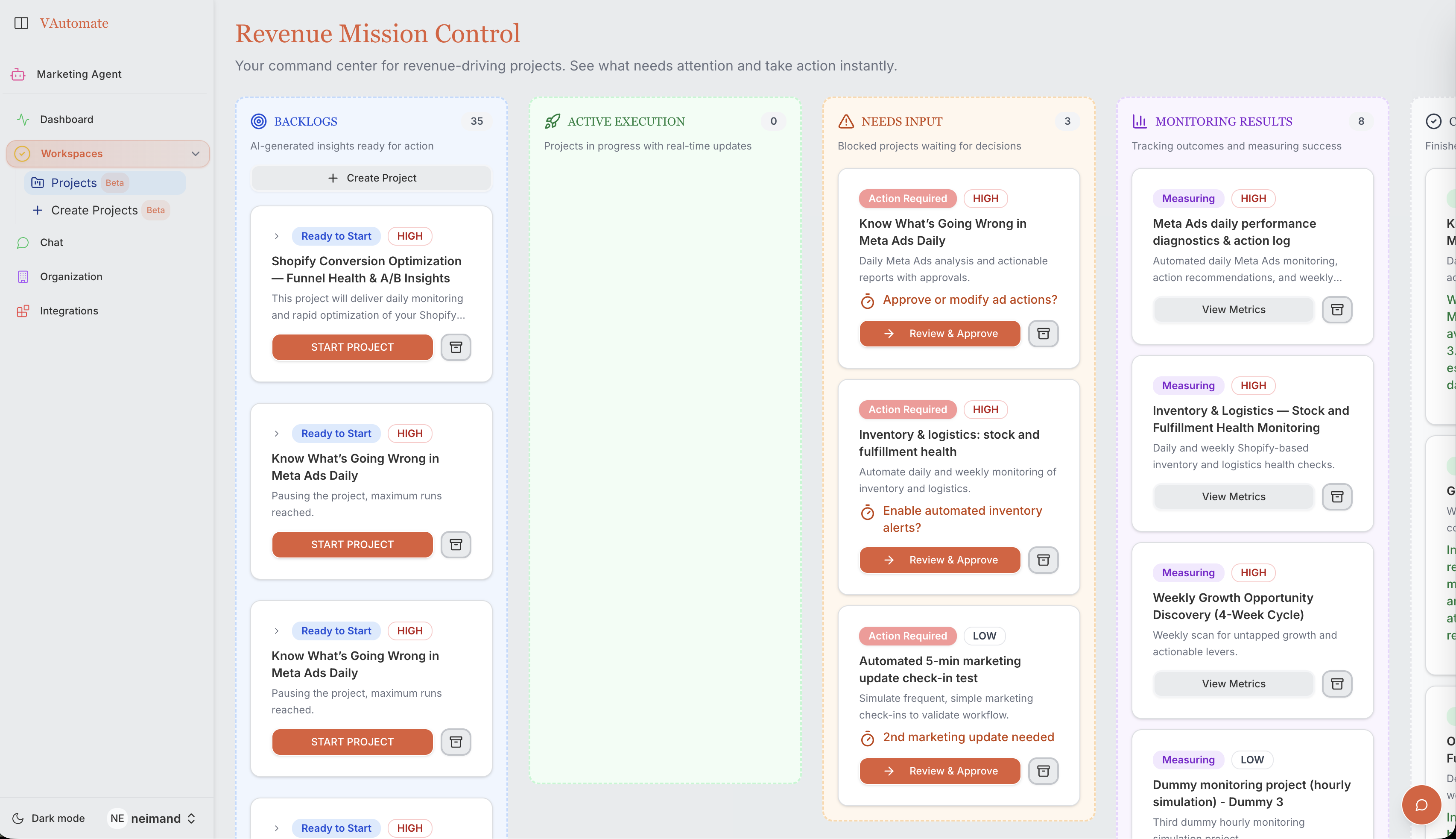Archive the Weekly Growth Opportunity Discovery card
Screen dimensions: 1456x839
pyautogui.click(x=1337, y=684)
